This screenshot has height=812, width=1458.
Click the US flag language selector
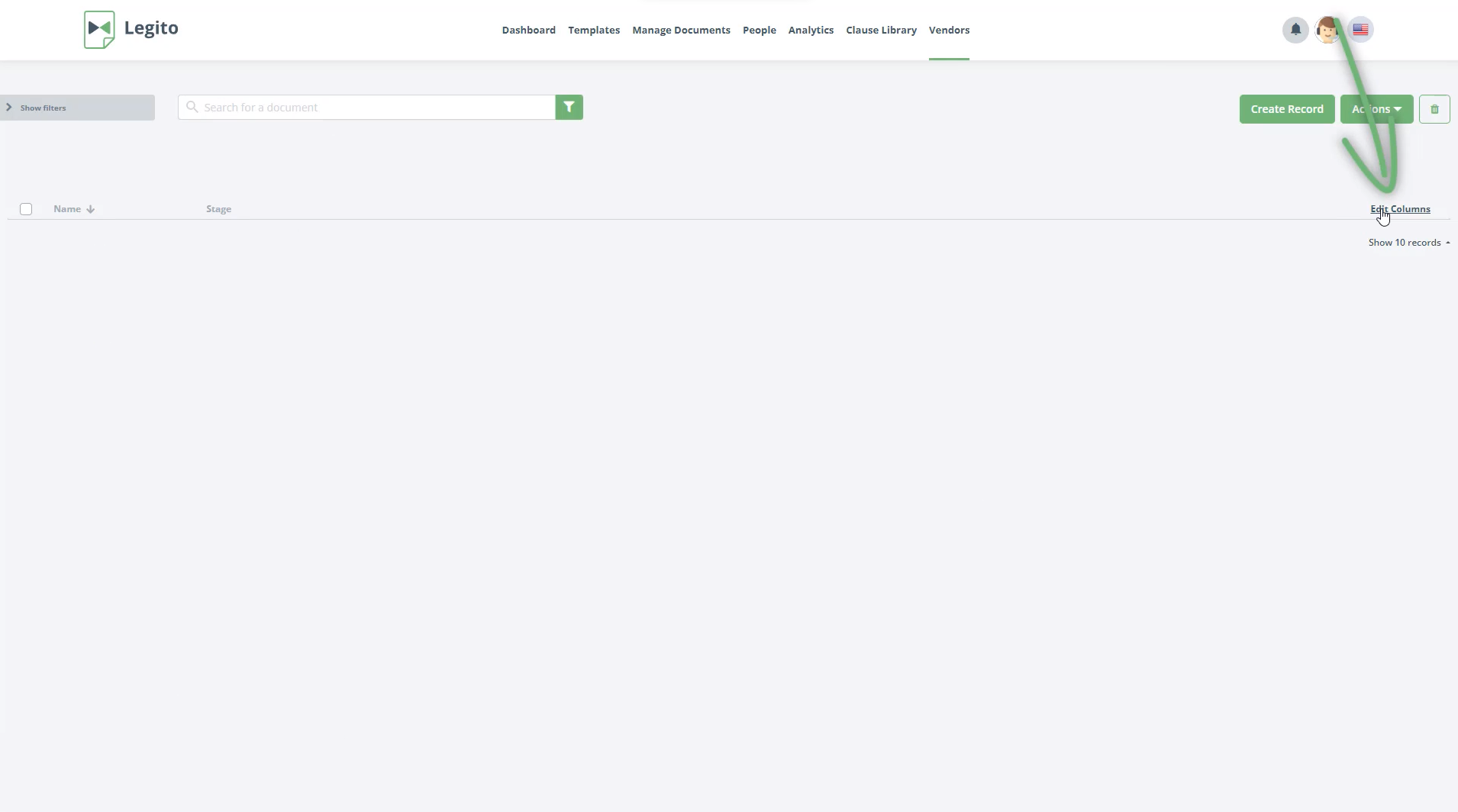pos(1360,30)
